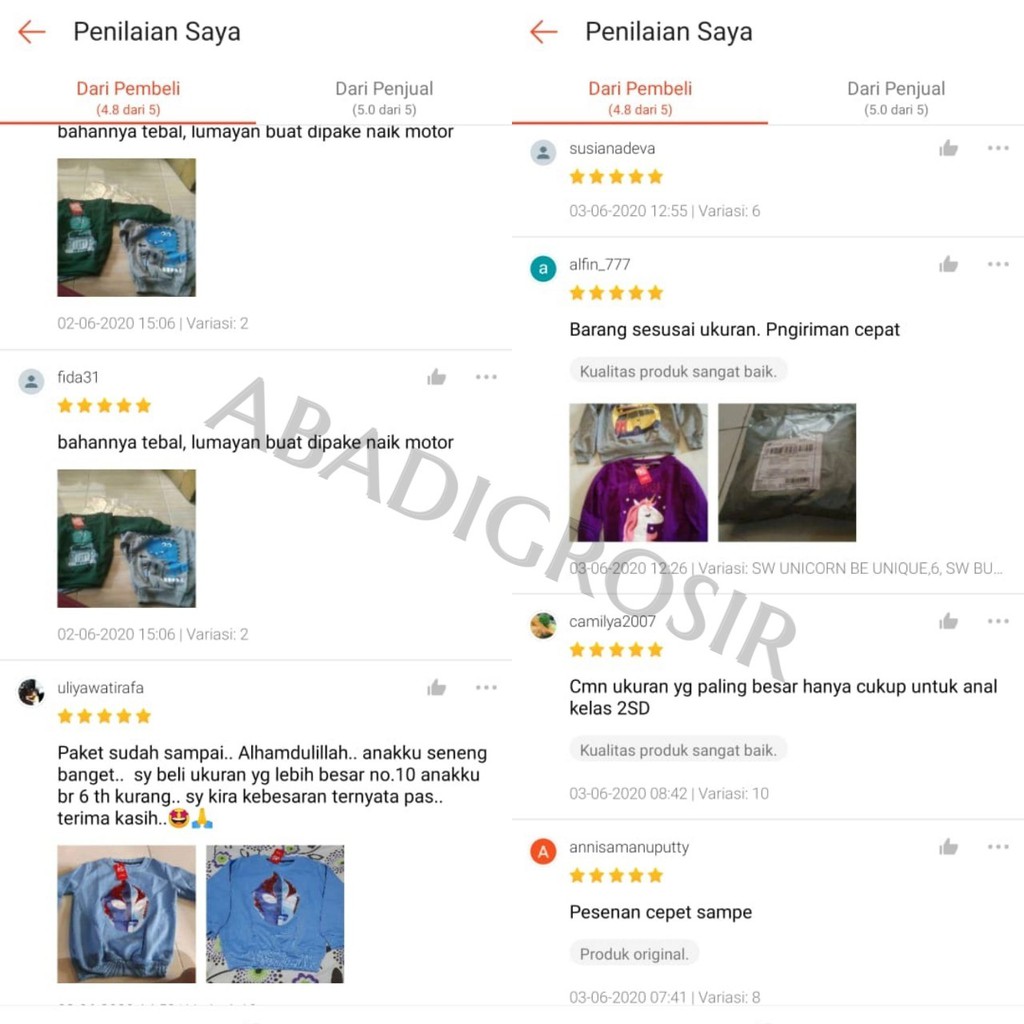This screenshot has height=1024, width=1024.
Task: Like susianadeva's review with thumbs-up
Action: click(948, 148)
